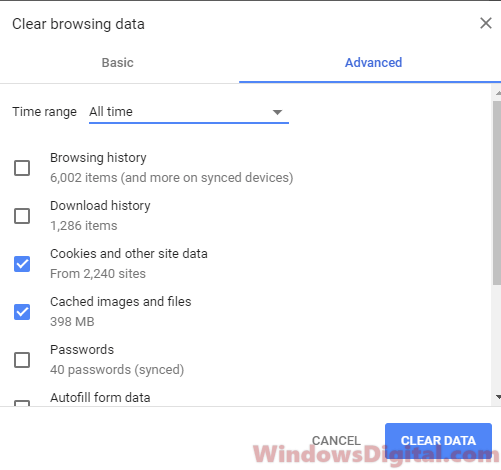501x470 pixels.
Task: Click the Time range dropdown arrow
Action: tap(277, 112)
